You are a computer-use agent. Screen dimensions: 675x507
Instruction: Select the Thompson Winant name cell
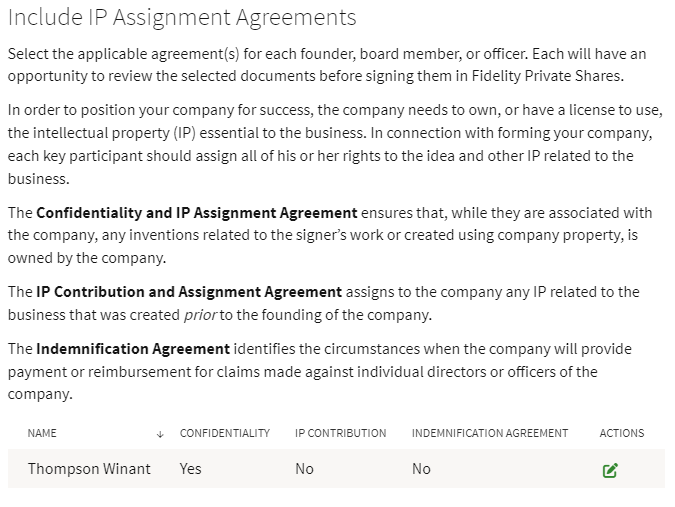89,468
